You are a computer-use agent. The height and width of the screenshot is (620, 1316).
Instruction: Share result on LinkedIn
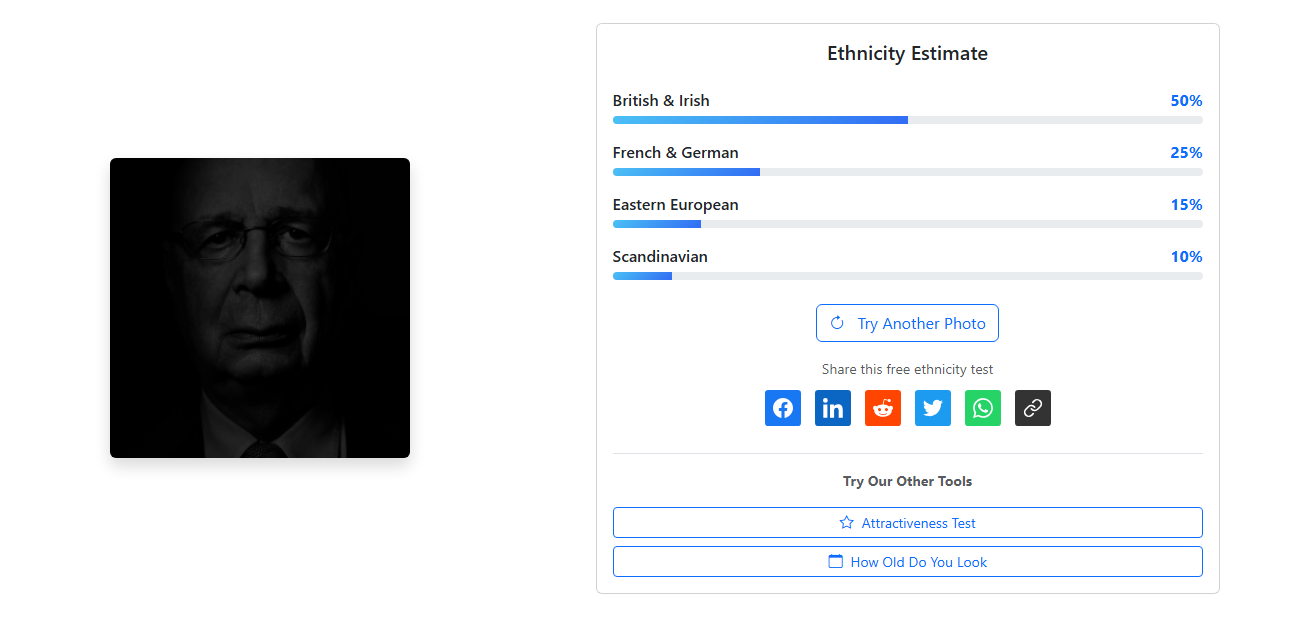click(x=833, y=408)
